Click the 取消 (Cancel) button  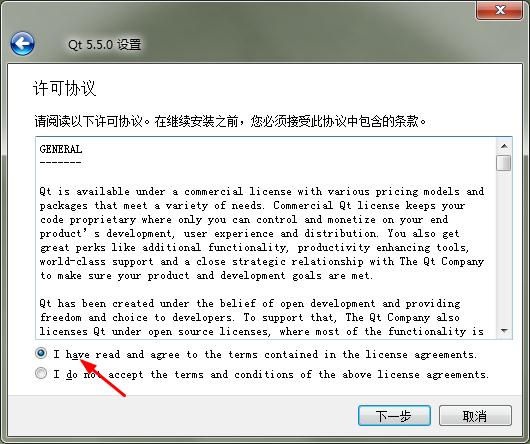(475, 416)
